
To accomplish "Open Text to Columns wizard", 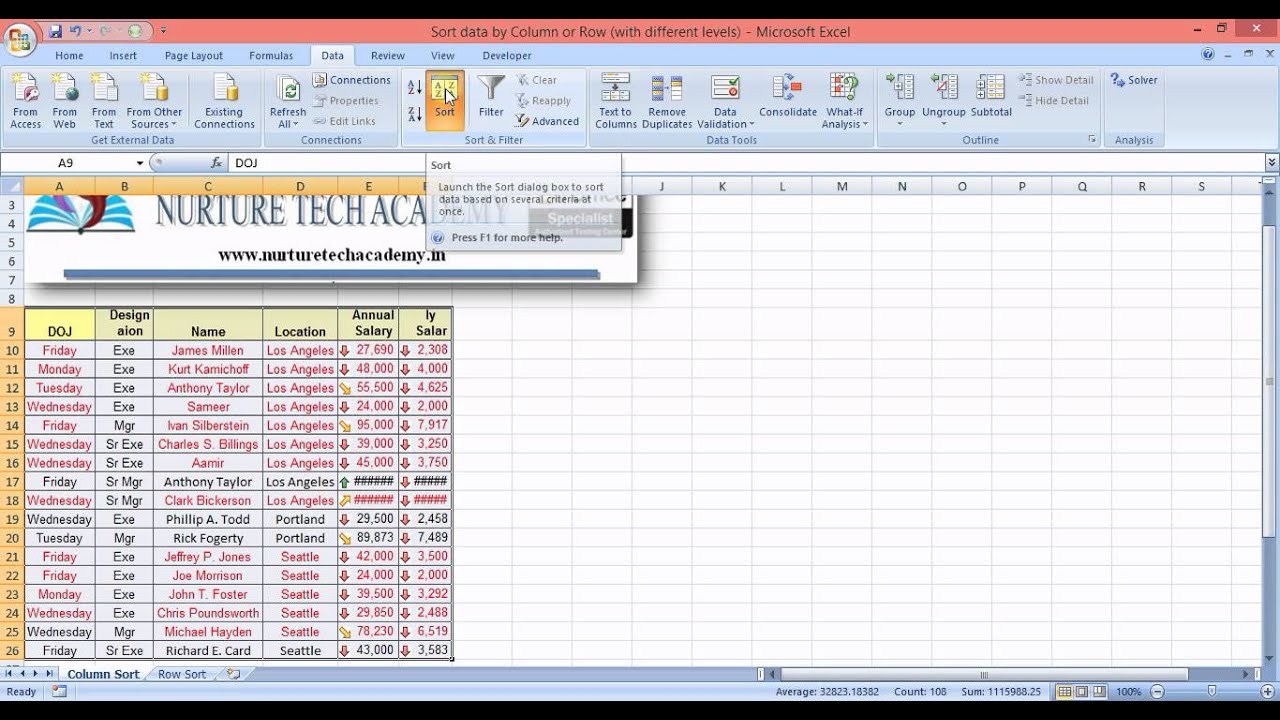I will click(616, 102).
